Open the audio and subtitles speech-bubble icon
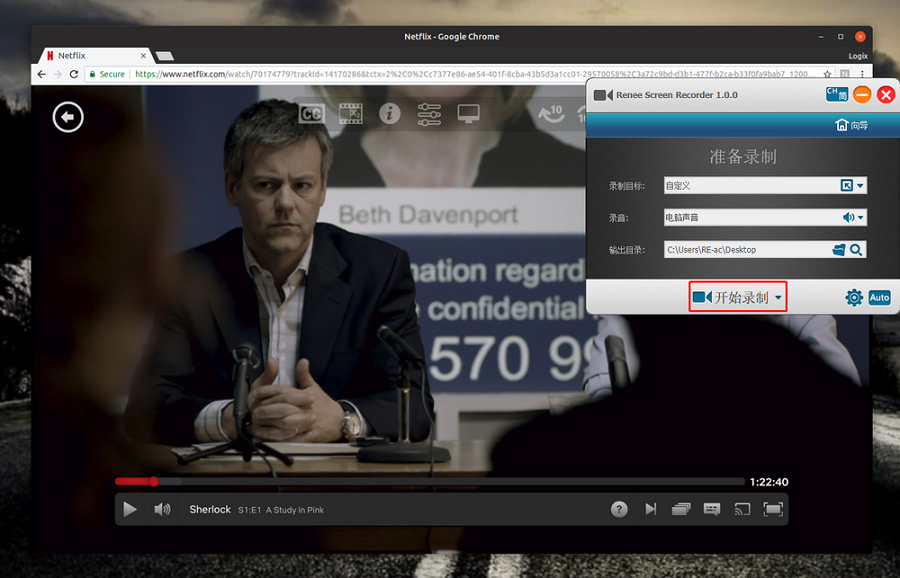 pyautogui.click(x=712, y=509)
